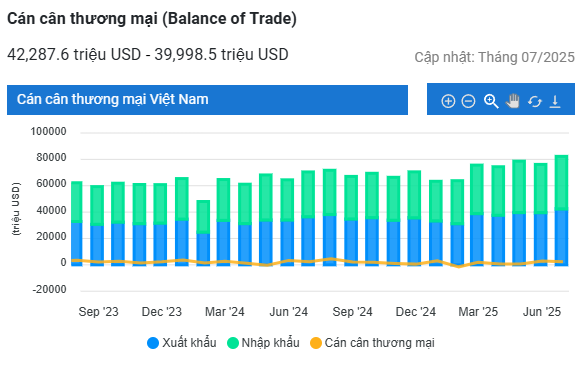Click the Cập nhật Tháng 07/2025 label

(495, 57)
